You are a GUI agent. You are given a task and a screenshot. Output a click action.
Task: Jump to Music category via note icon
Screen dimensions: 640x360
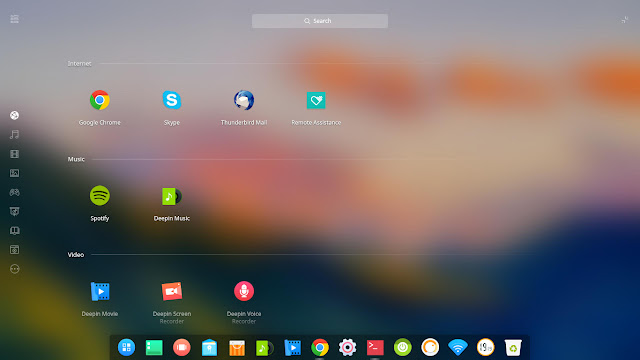(x=15, y=135)
